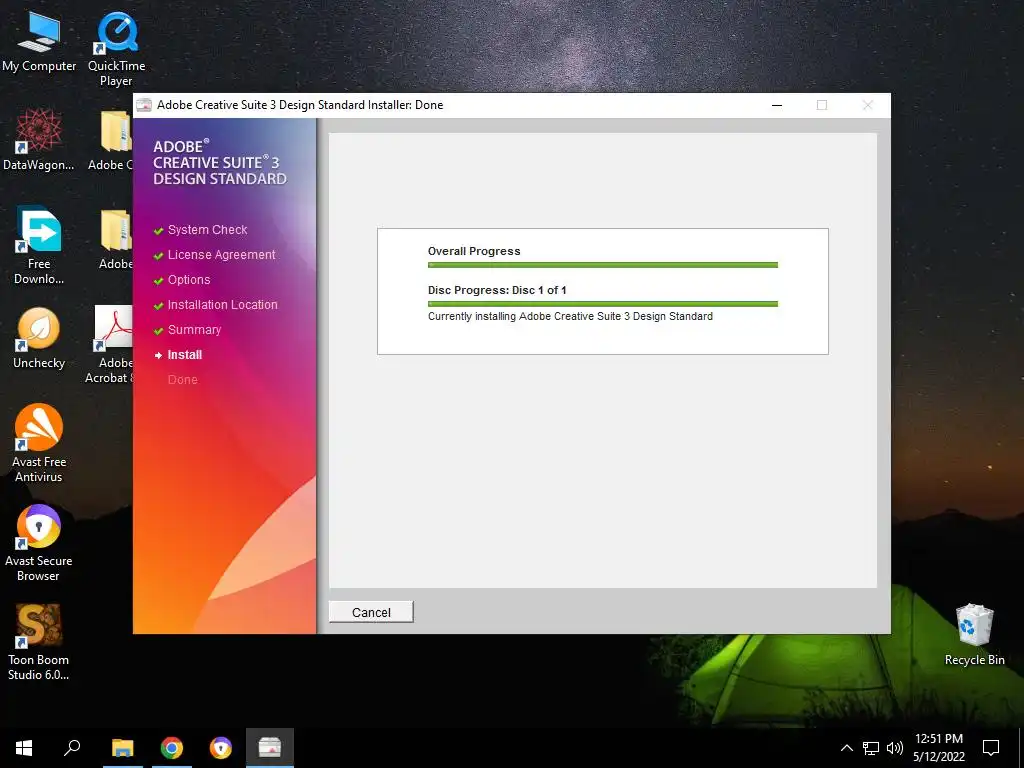The width and height of the screenshot is (1024, 768).
Task: Open Avast Free Antivirus shortcut
Action: point(39,444)
